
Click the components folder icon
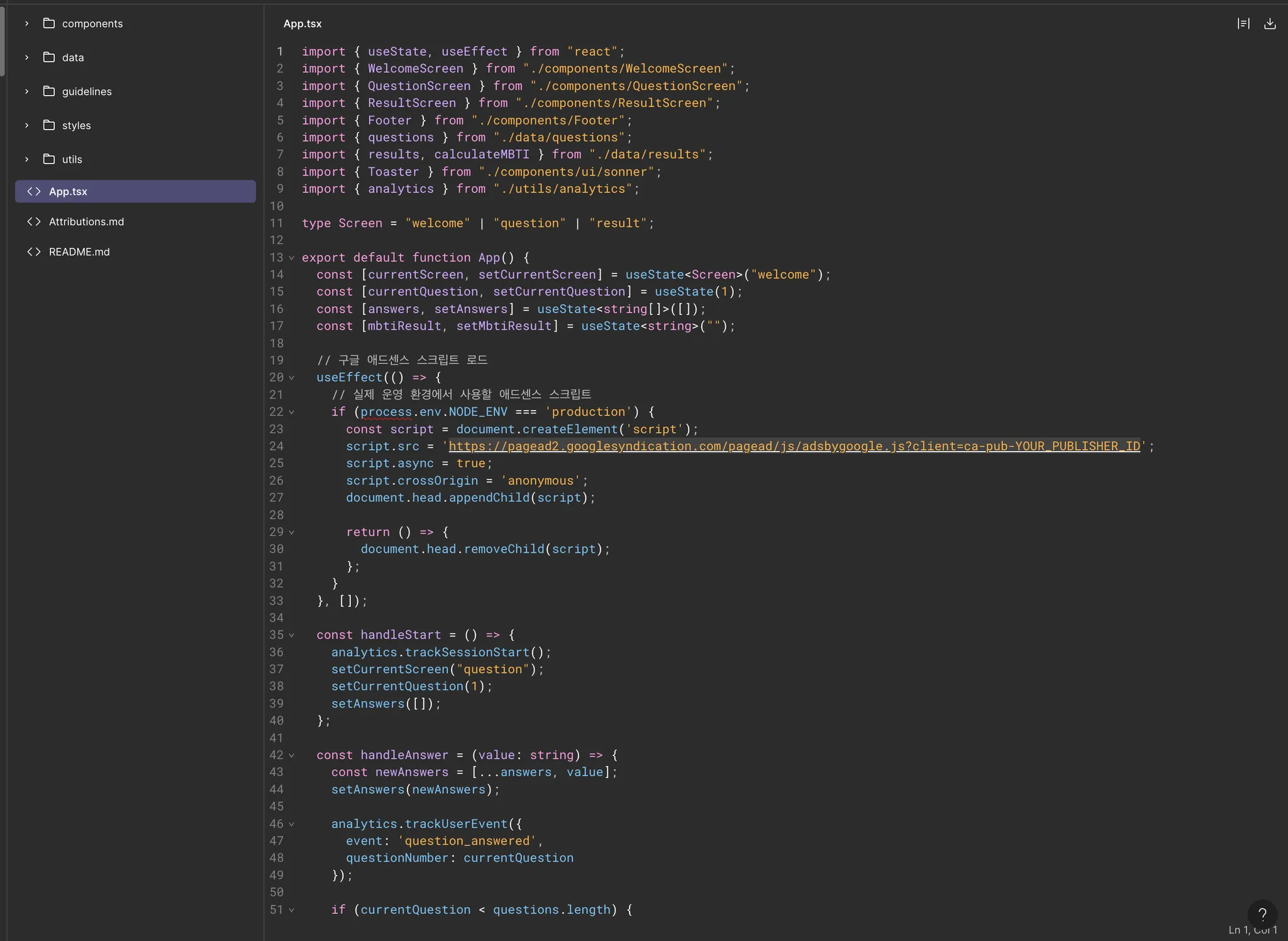[x=49, y=23]
